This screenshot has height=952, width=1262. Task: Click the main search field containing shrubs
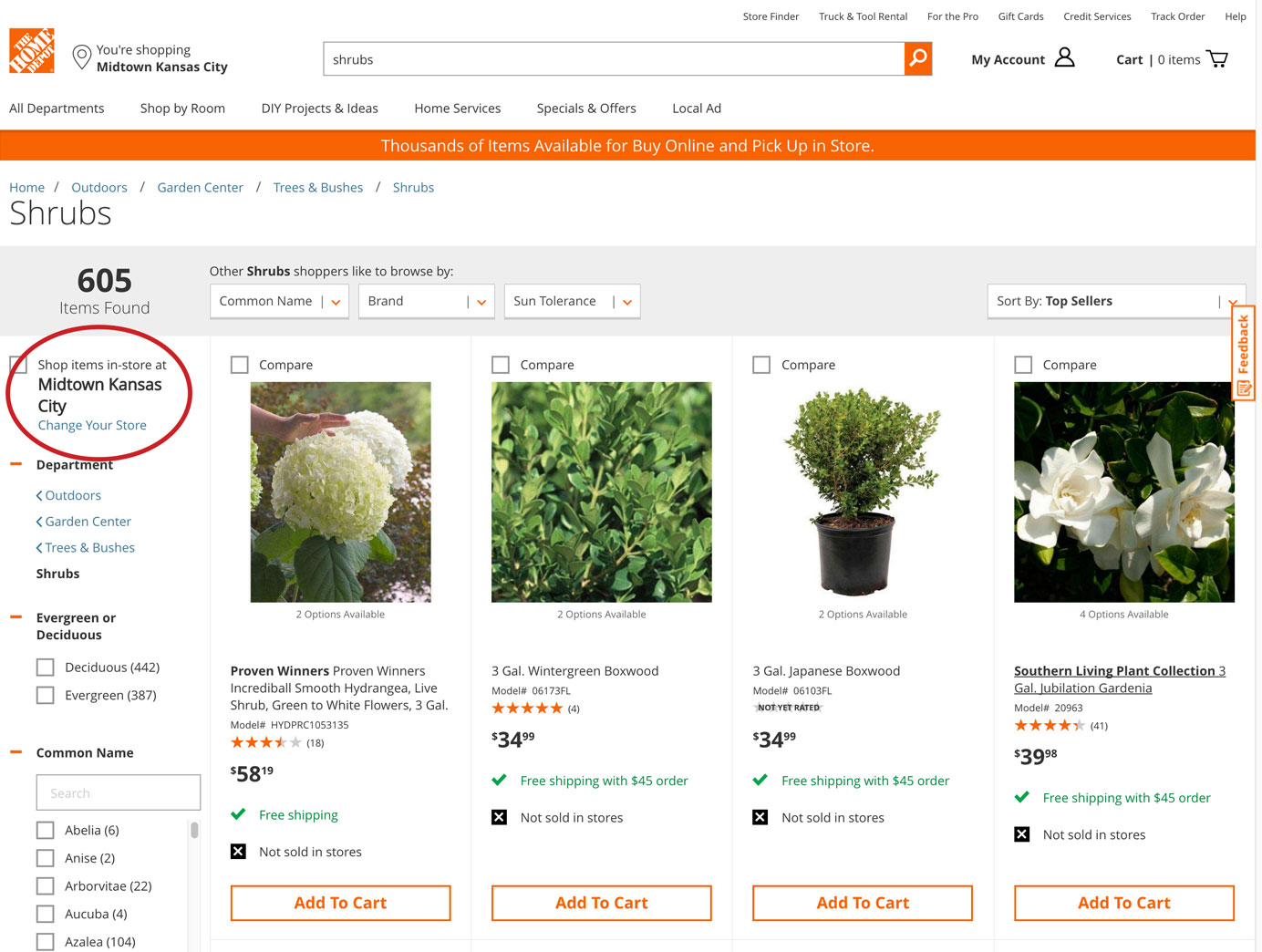(x=614, y=59)
